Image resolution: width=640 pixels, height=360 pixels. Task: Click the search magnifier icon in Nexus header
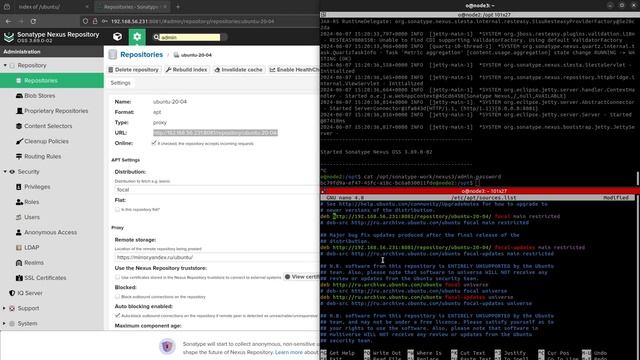click(x=156, y=37)
